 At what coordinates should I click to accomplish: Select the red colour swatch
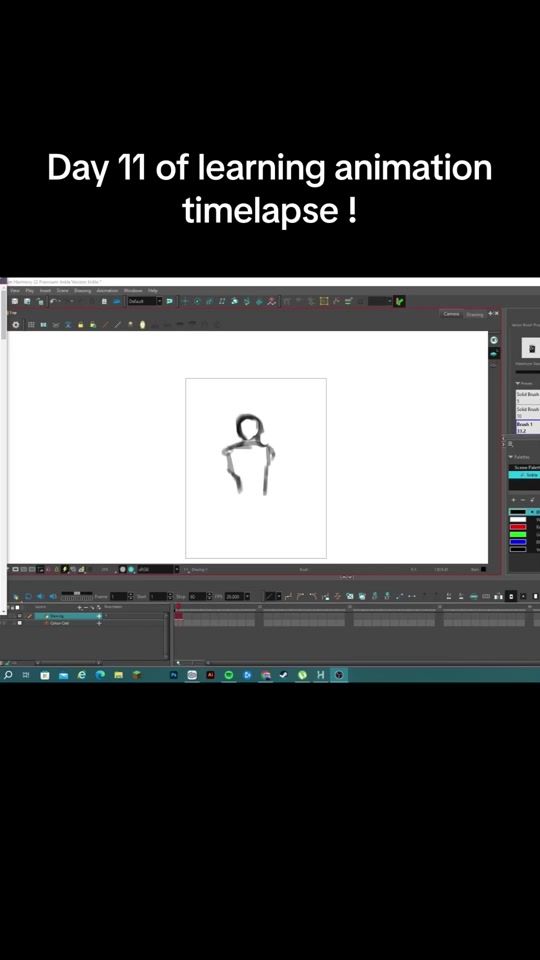click(518, 527)
